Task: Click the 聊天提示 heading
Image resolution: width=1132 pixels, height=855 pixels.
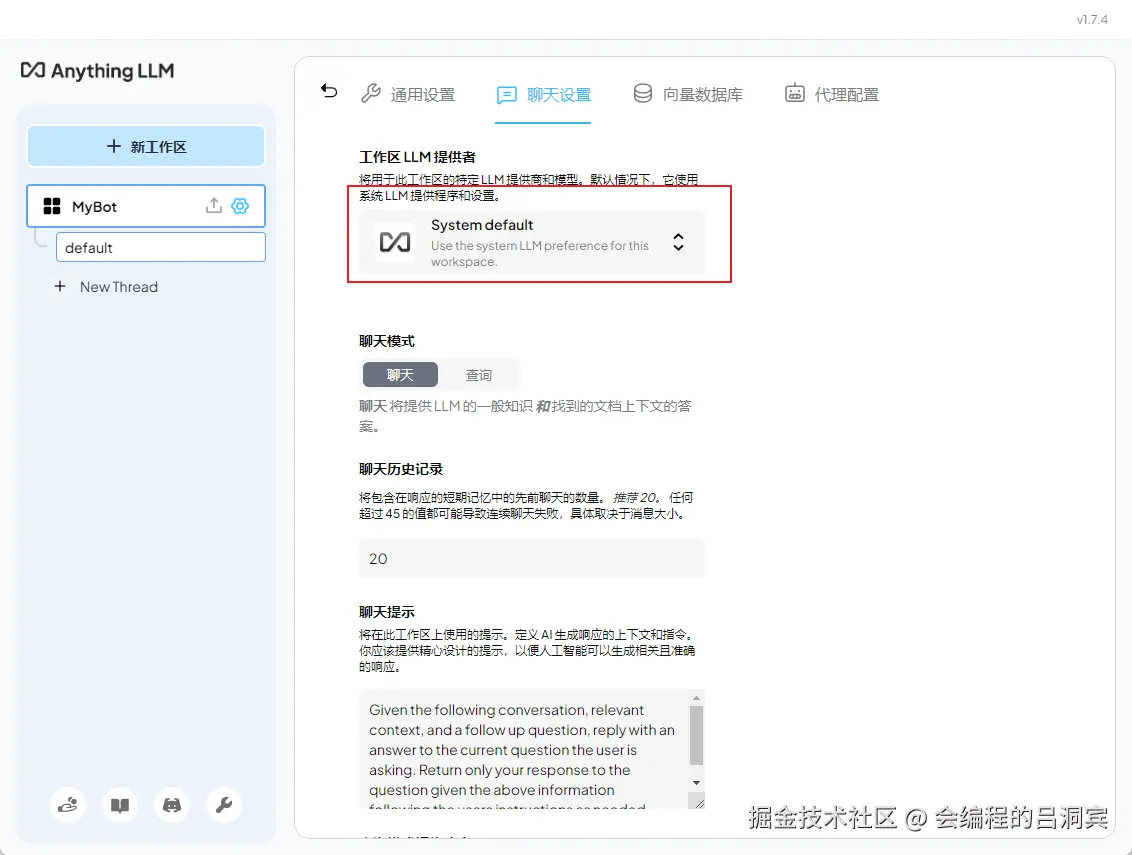Action: click(x=387, y=612)
